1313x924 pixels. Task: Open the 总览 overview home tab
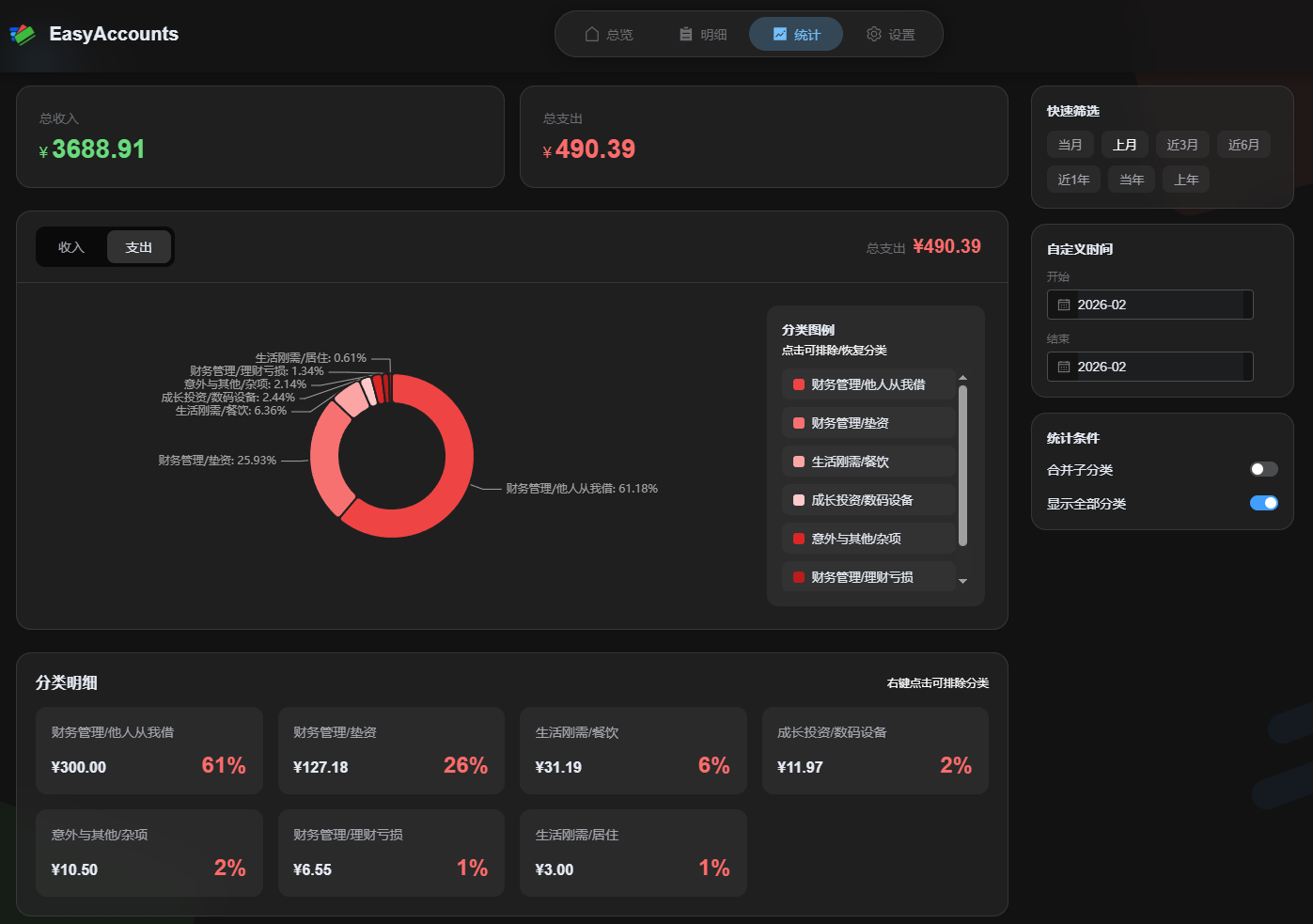(608, 35)
